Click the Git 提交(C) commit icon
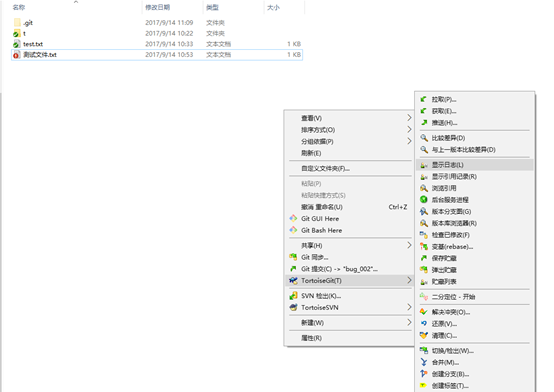554x392 pixels. (293, 269)
